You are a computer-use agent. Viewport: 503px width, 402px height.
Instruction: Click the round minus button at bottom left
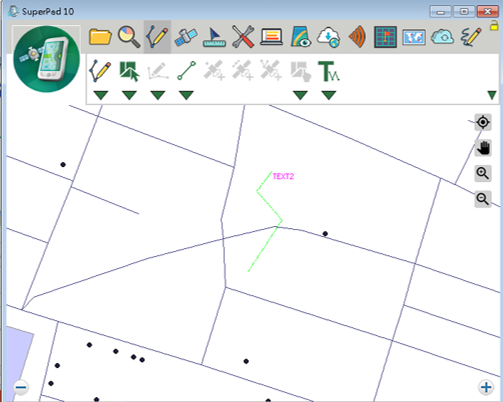(21, 387)
